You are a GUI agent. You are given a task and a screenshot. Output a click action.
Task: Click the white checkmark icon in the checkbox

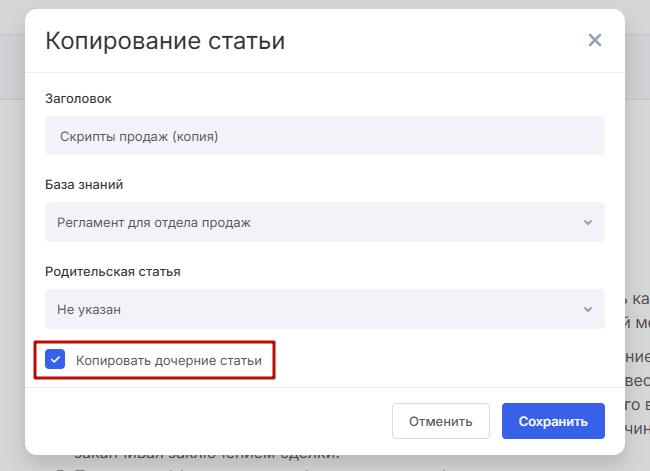click(x=56, y=360)
